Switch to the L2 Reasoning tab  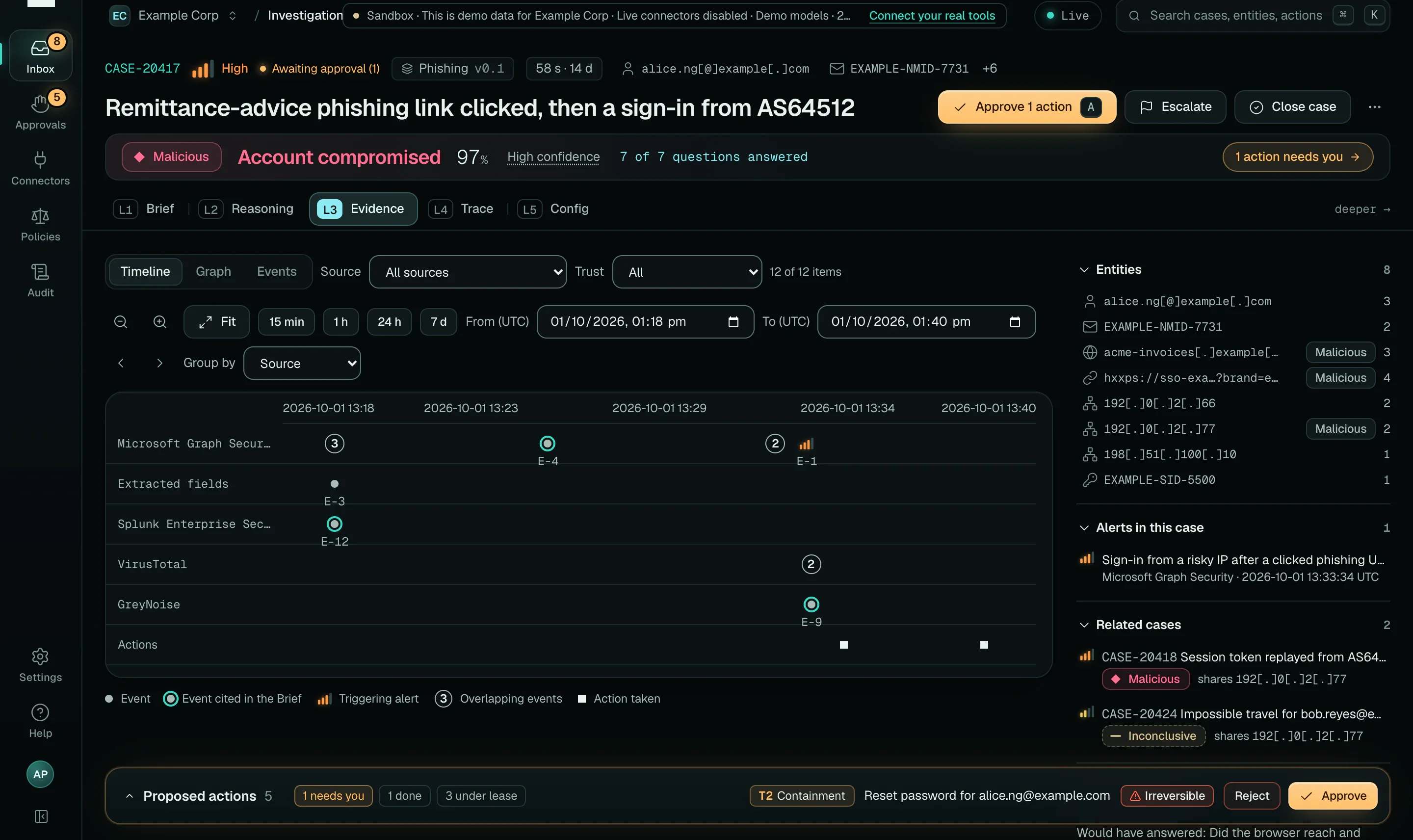[x=247, y=209]
